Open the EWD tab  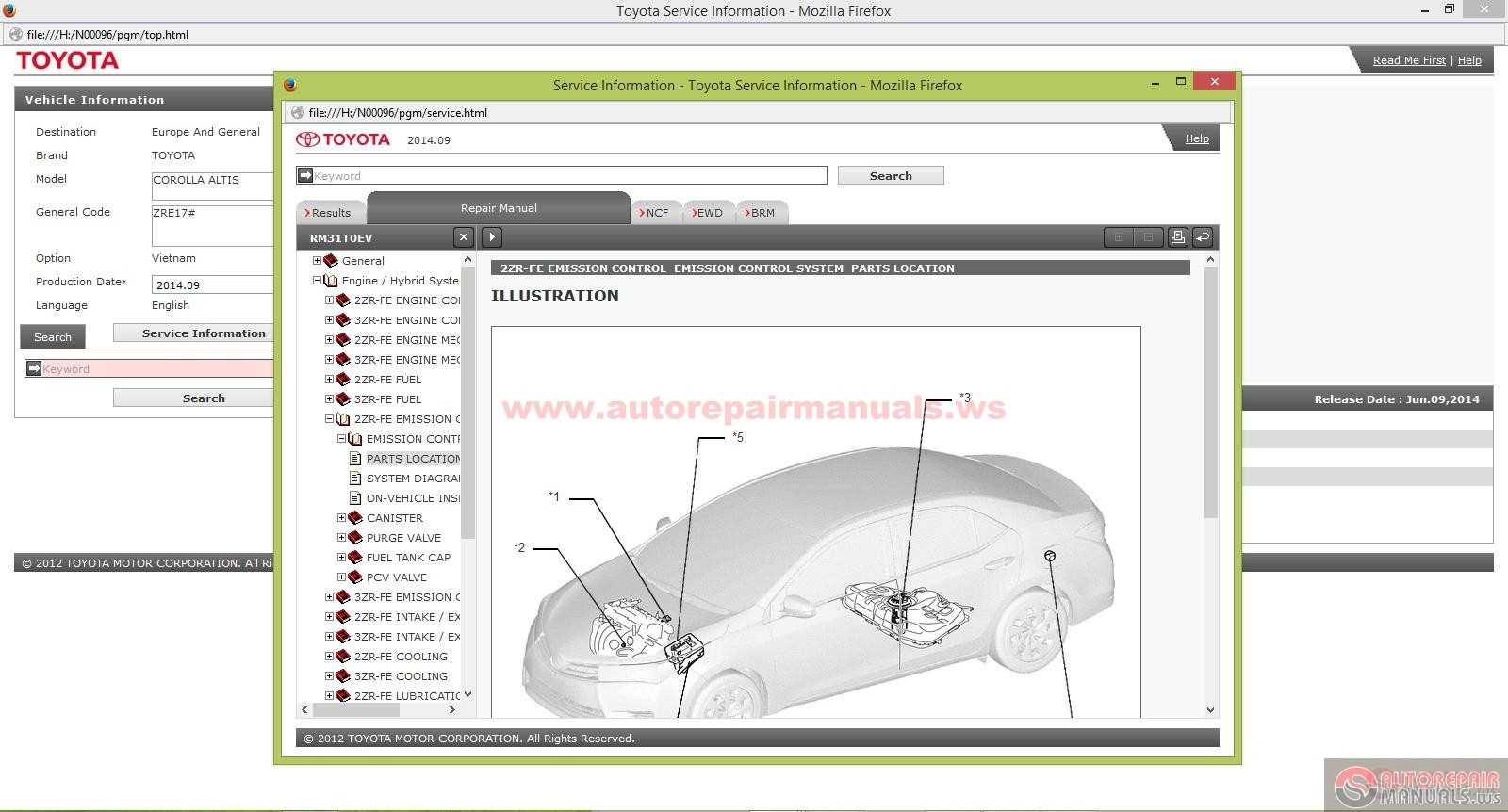(708, 213)
